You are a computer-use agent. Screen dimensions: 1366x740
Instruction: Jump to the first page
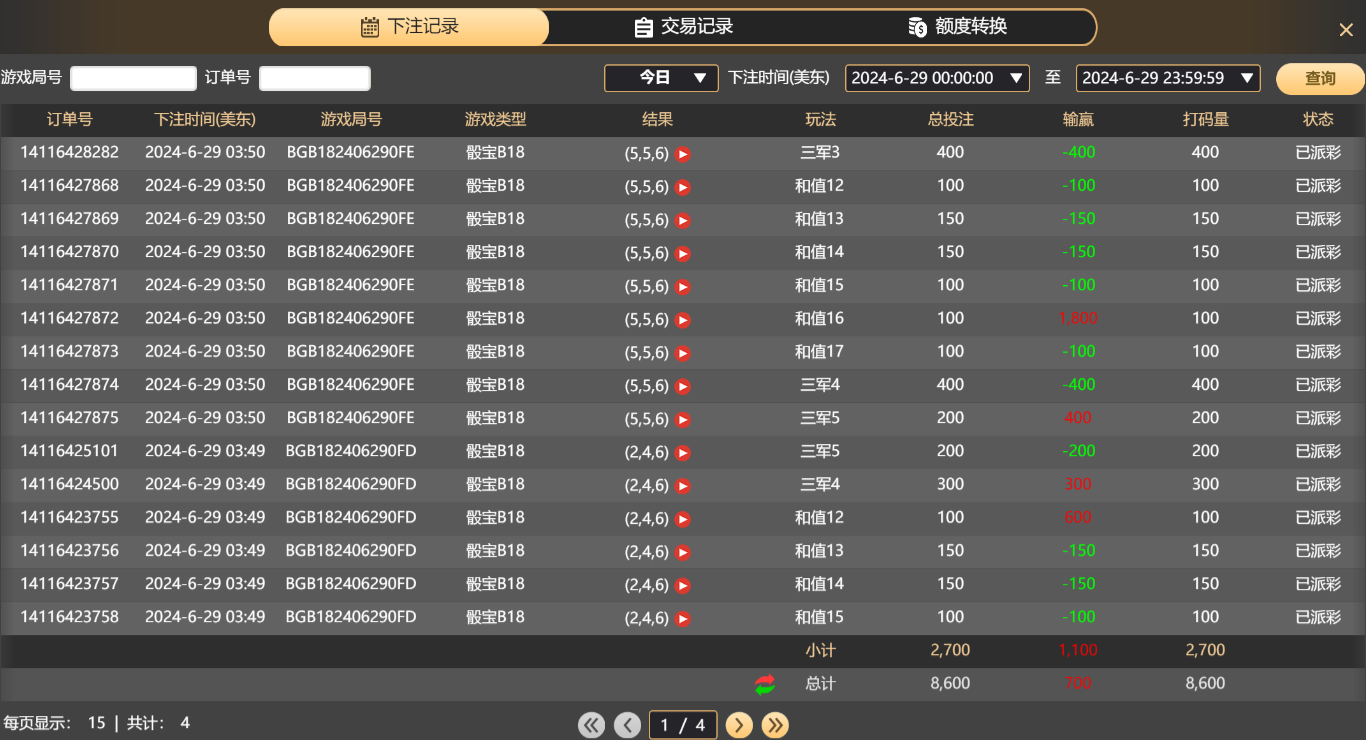(591, 725)
